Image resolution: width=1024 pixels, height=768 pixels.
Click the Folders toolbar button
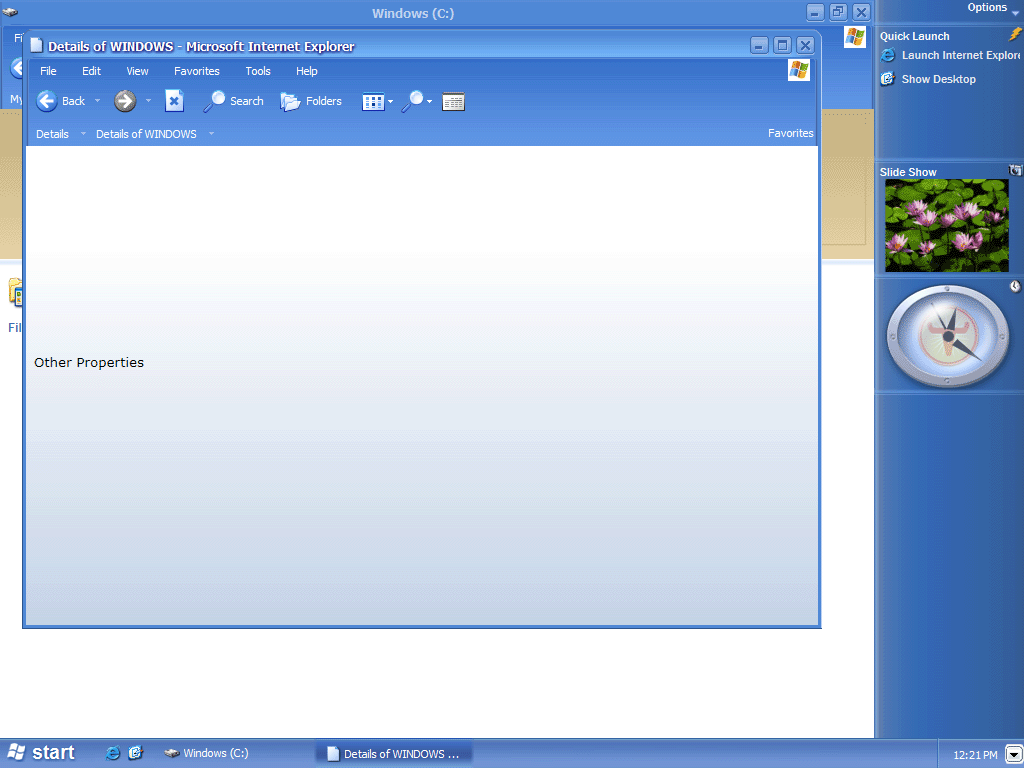(x=311, y=101)
